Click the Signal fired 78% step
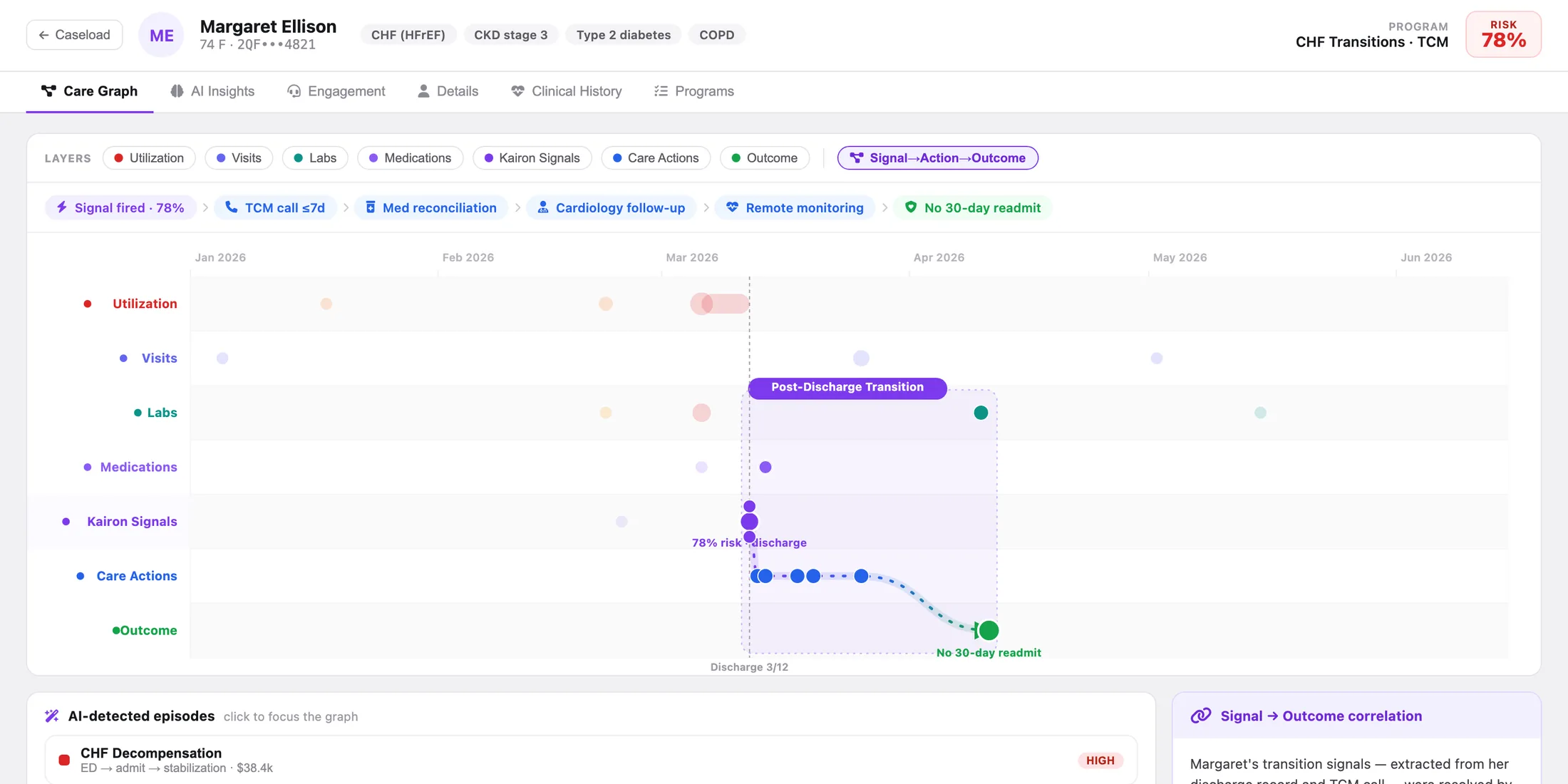Viewport: 1568px width, 784px height. click(120, 207)
